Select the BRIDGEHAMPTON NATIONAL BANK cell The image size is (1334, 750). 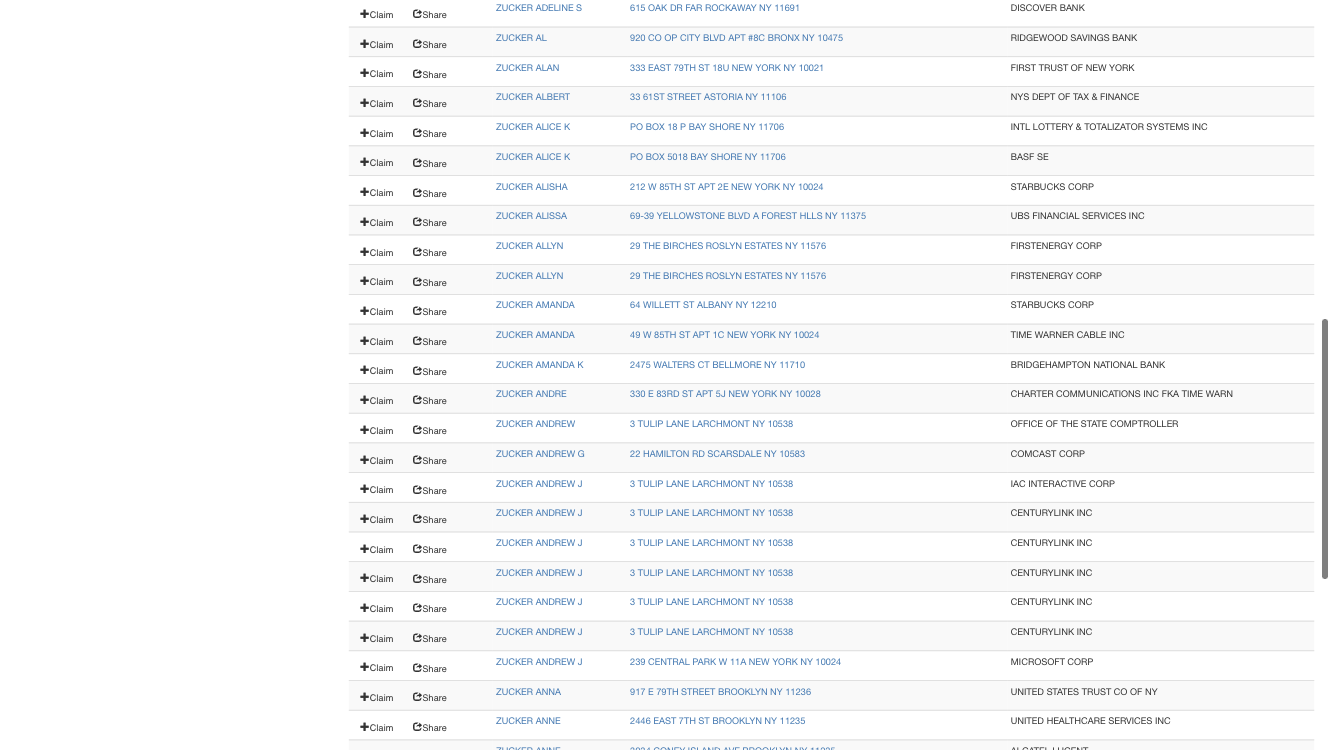tap(1088, 365)
